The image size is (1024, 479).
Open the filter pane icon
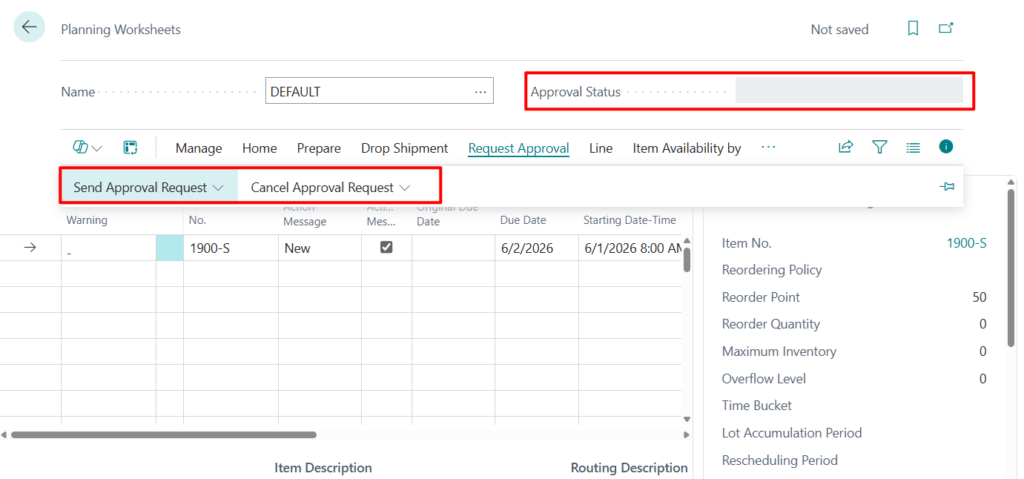click(879, 147)
